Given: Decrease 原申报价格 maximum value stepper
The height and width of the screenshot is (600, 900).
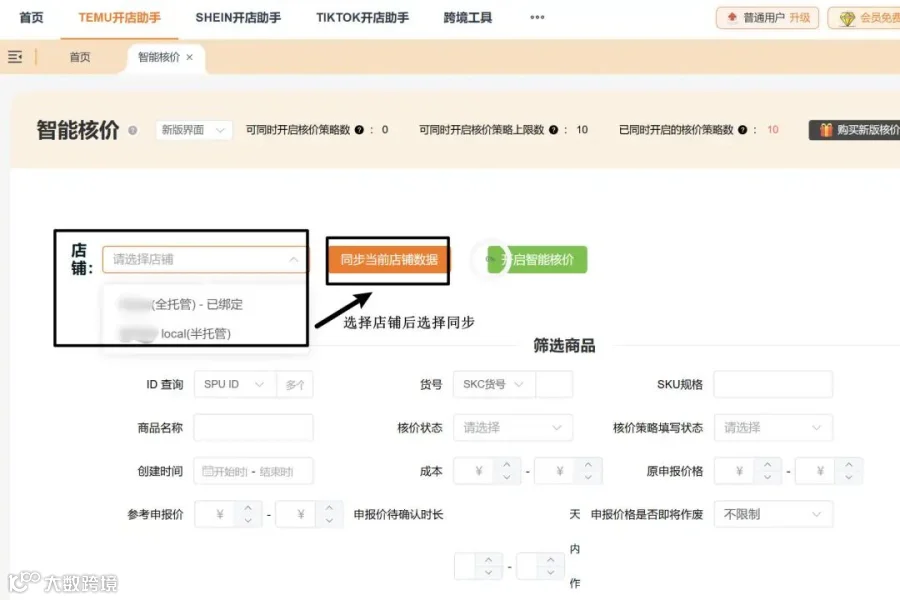Looking at the screenshot, I should click(849, 478).
